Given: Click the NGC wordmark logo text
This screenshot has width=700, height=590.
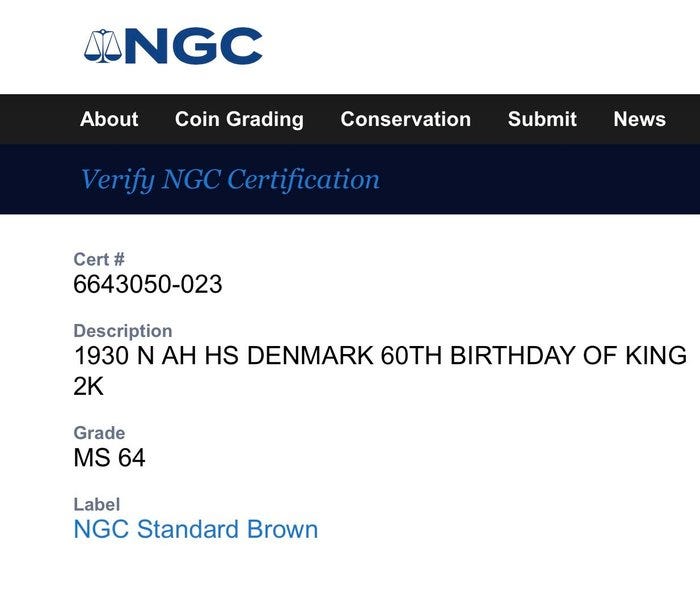Looking at the screenshot, I should coord(194,46).
